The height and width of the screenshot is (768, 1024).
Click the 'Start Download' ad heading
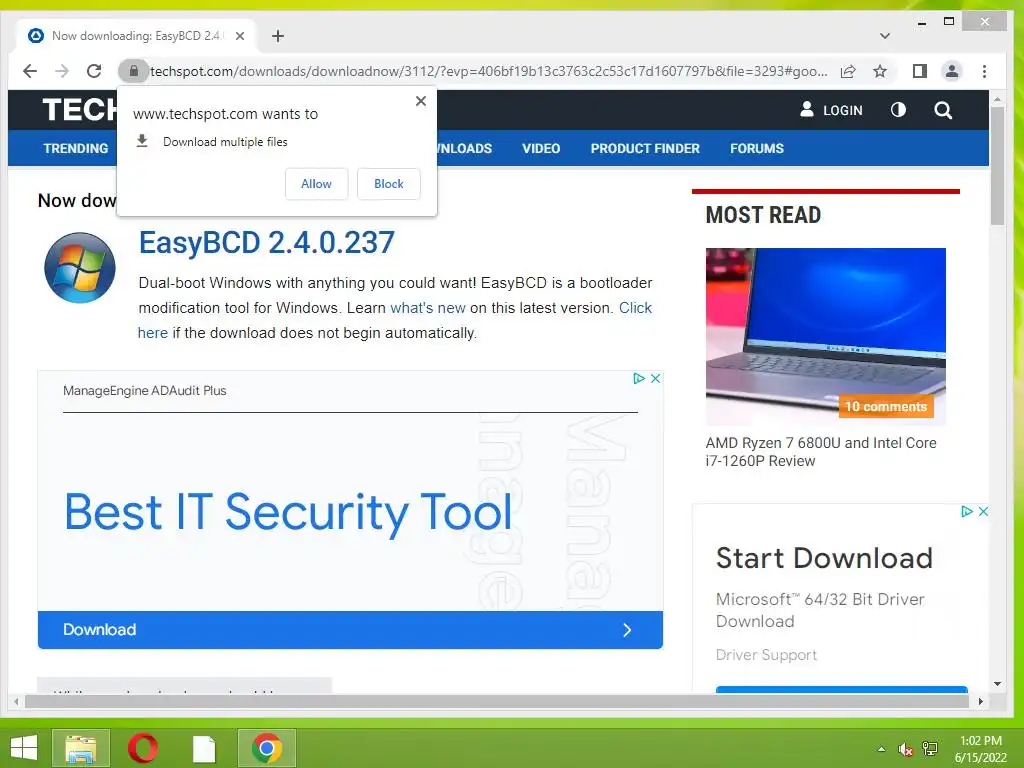click(x=824, y=558)
